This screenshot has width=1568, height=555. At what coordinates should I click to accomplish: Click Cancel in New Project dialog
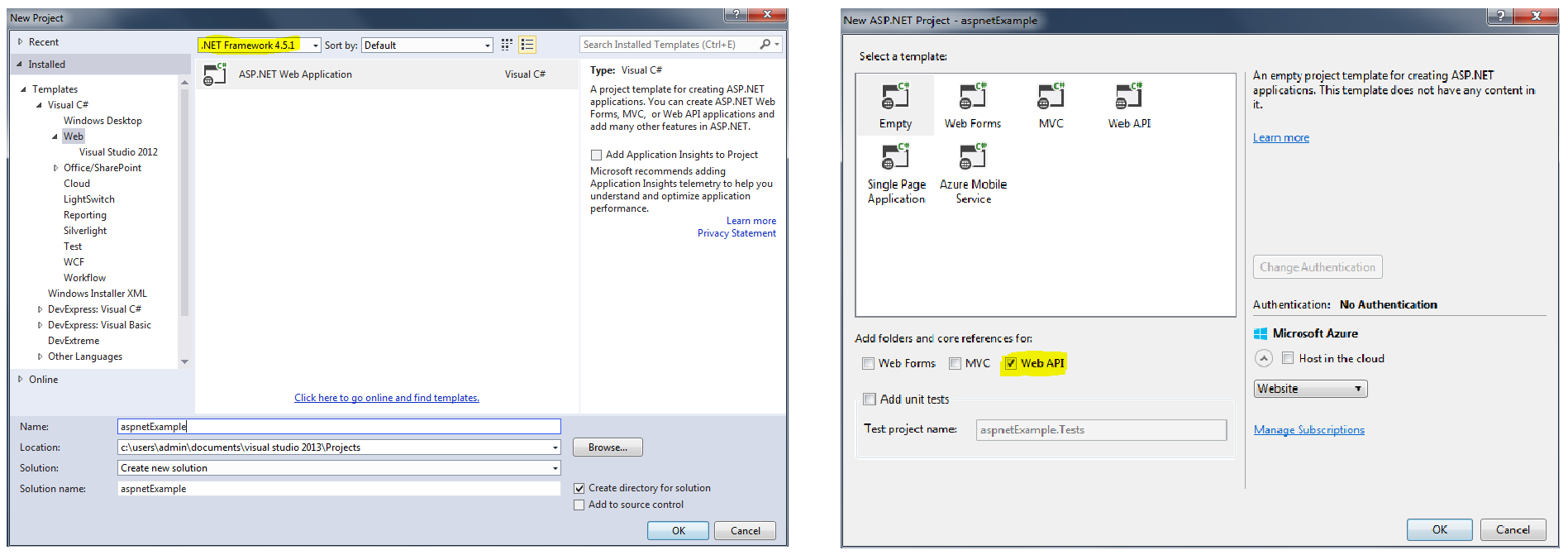(745, 531)
